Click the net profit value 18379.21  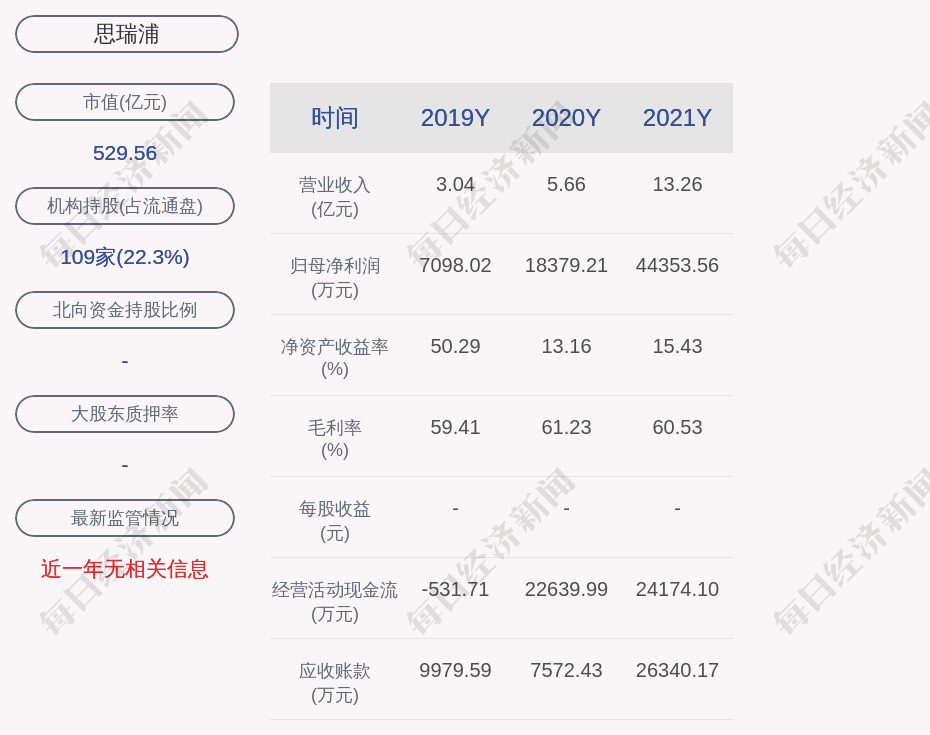[566, 265]
